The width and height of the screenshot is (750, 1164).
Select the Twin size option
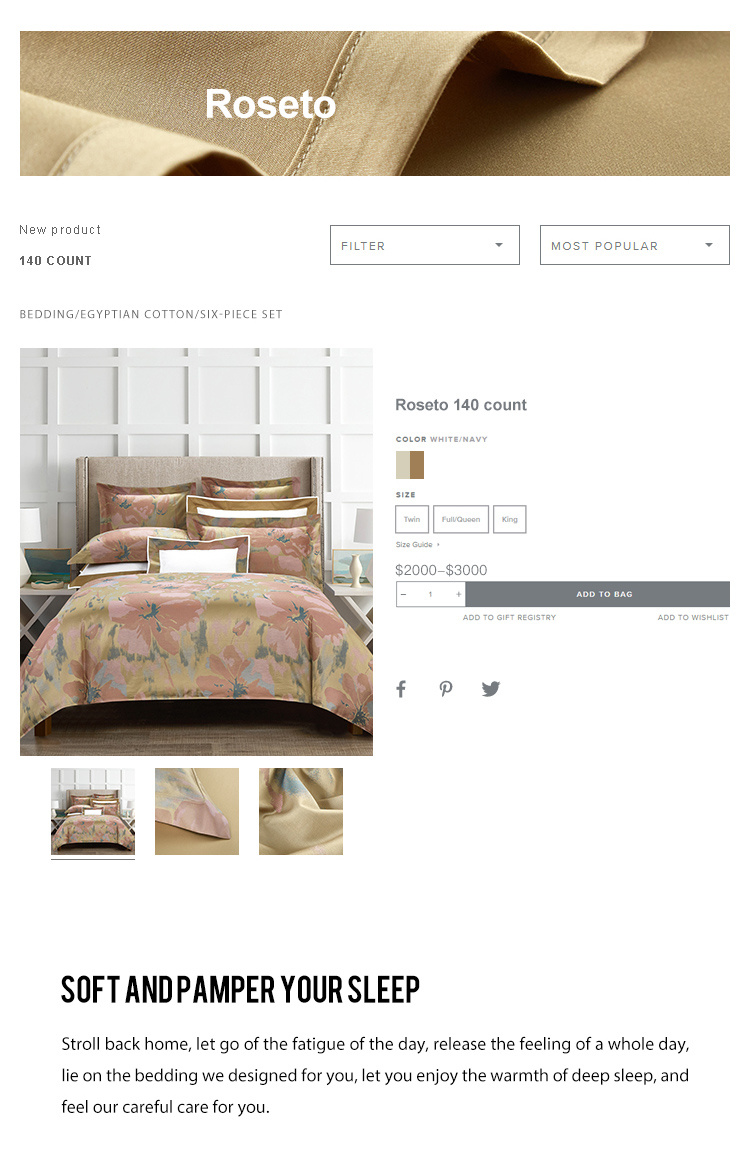[412, 520]
